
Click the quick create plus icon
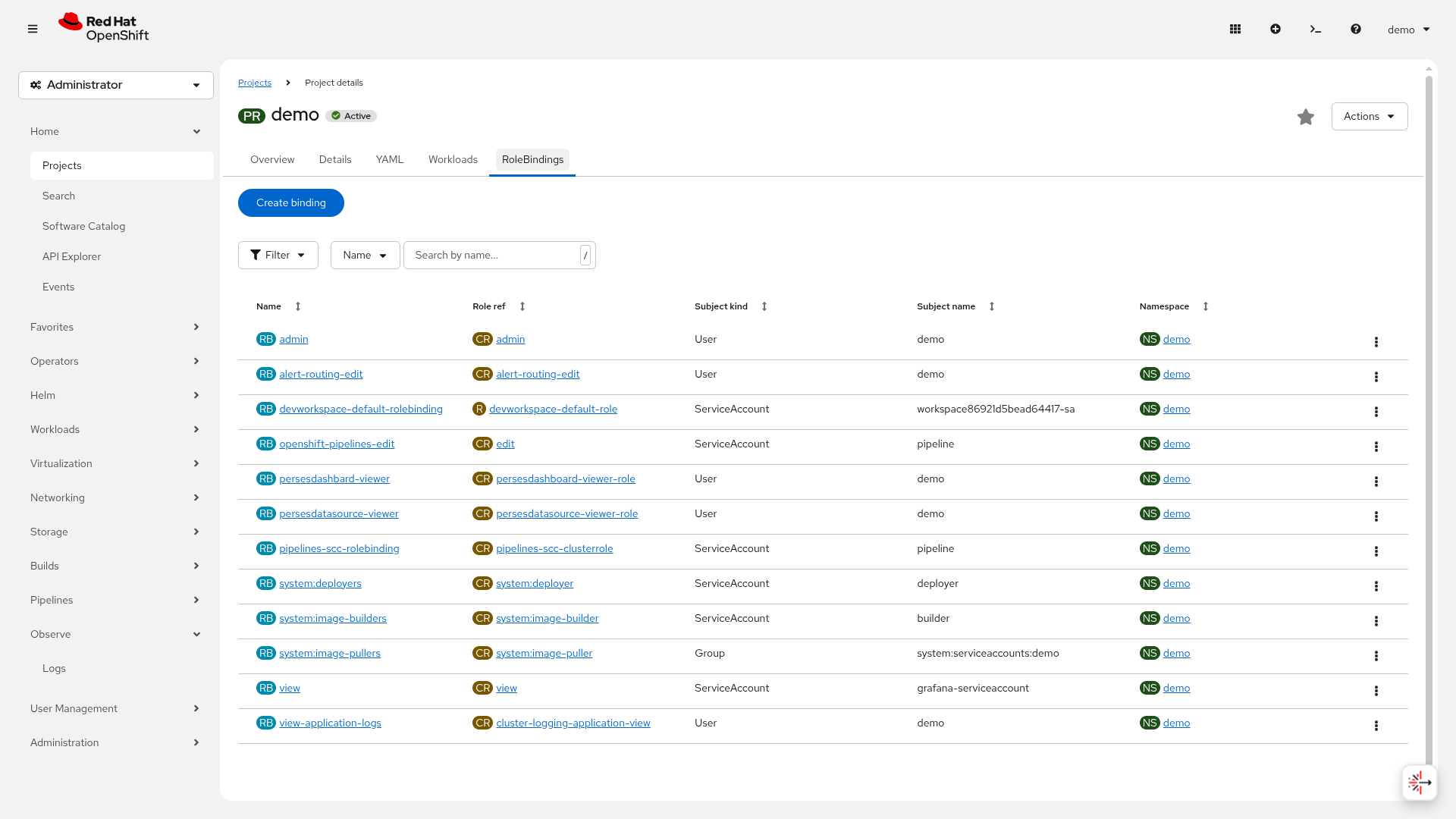click(x=1276, y=29)
